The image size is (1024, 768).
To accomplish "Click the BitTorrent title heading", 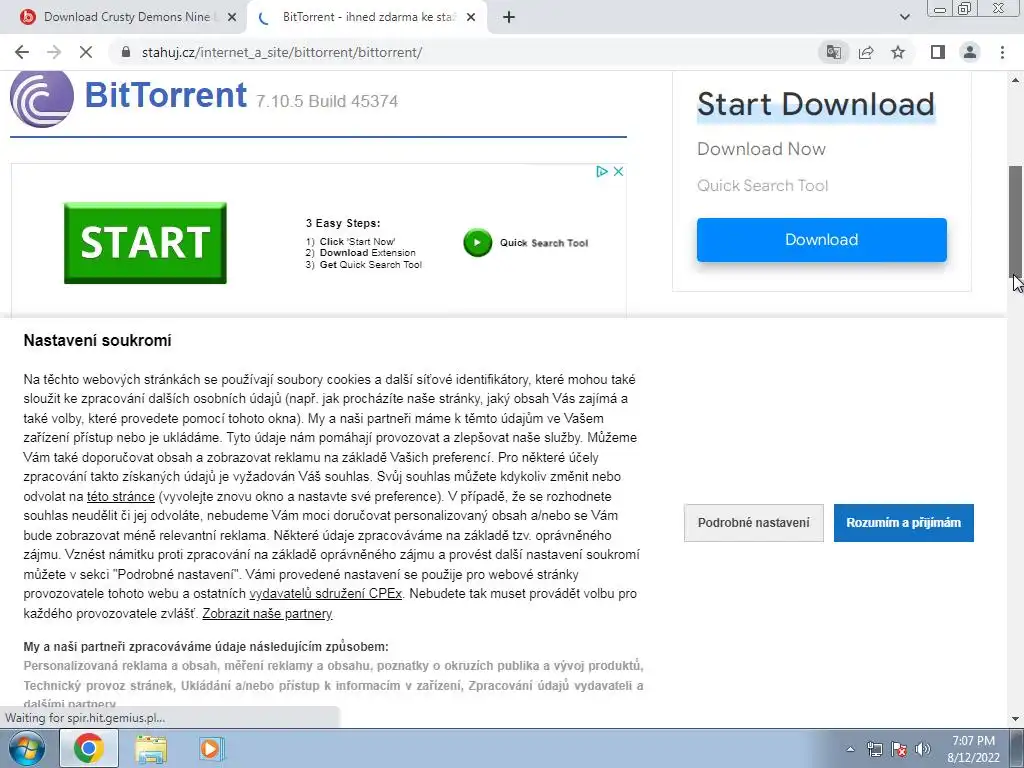I will point(165,95).
